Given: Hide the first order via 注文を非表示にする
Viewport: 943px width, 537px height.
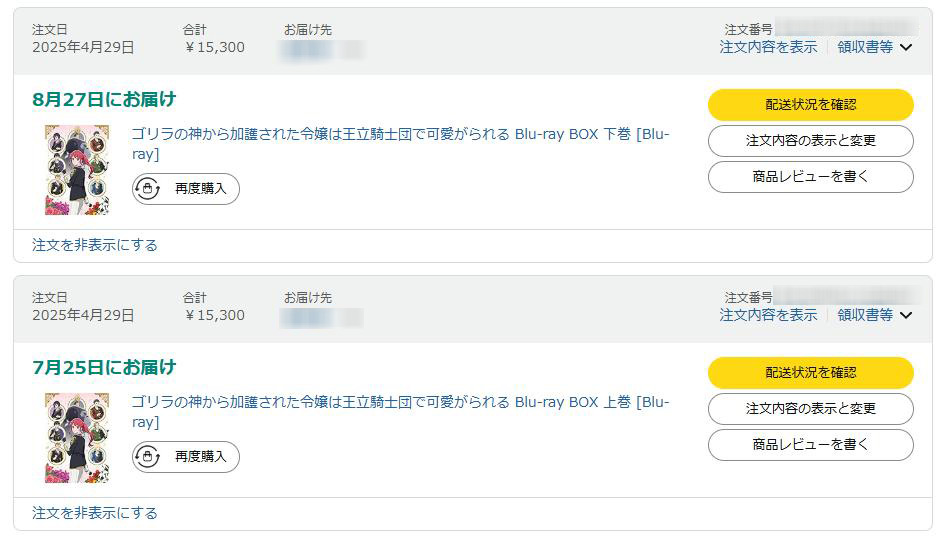Looking at the screenshot, I should pyautogui.click(x=94, y=245).
